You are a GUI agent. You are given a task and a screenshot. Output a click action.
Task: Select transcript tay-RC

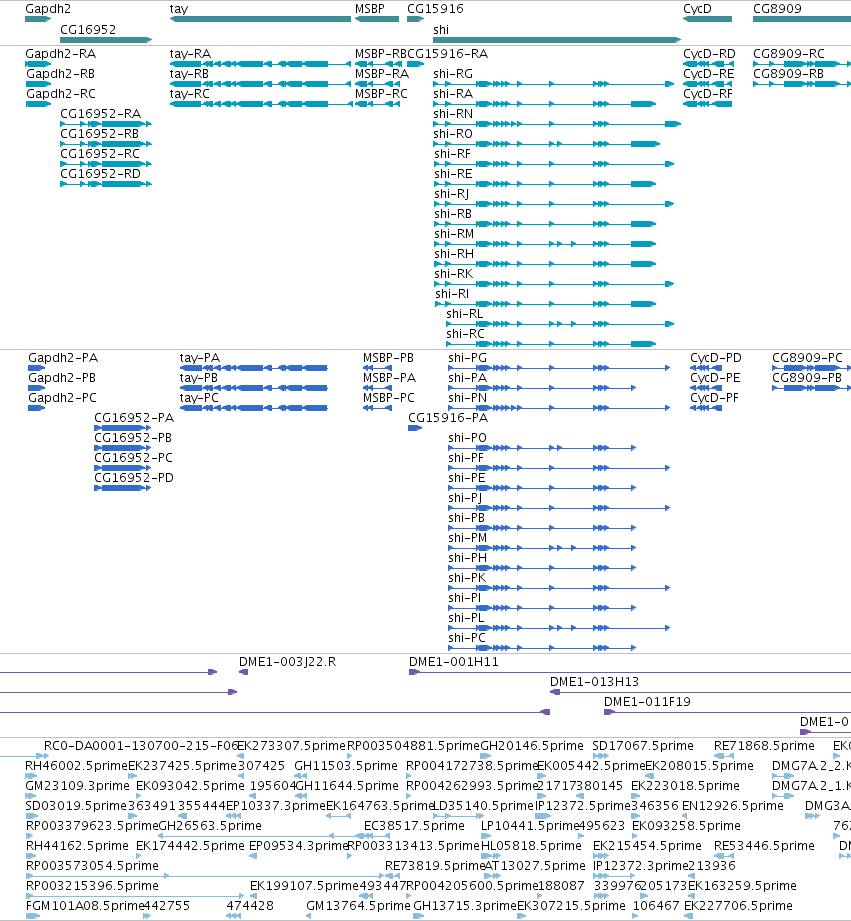(190, 94)
